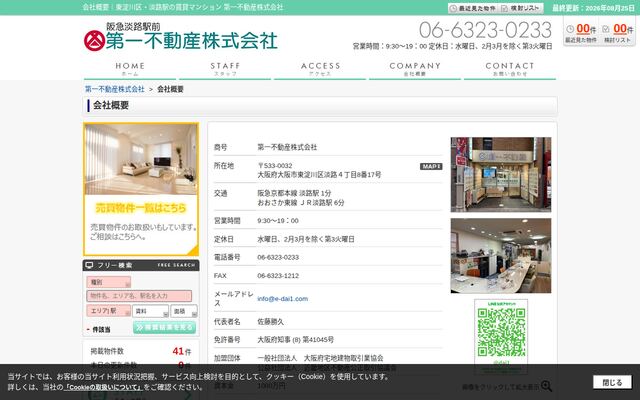Open the CONTACT navigation tab
The height and width of the screenshot is (400, 640).
(x=510, y=69)
